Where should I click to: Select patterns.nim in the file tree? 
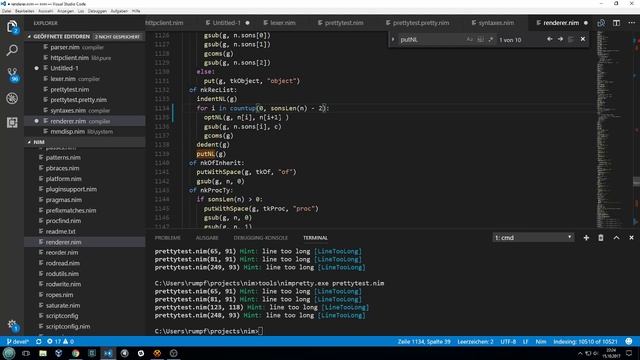pos(84,158)
